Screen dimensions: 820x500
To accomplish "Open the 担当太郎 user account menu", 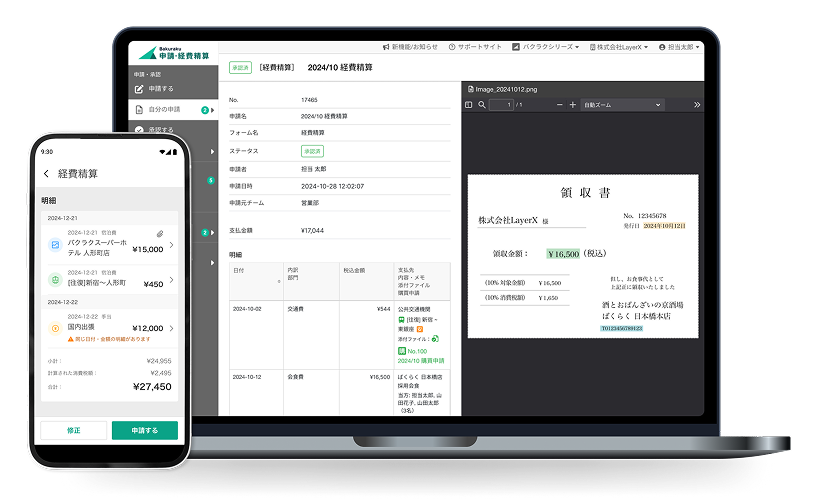I will click(x=680, y=47).
